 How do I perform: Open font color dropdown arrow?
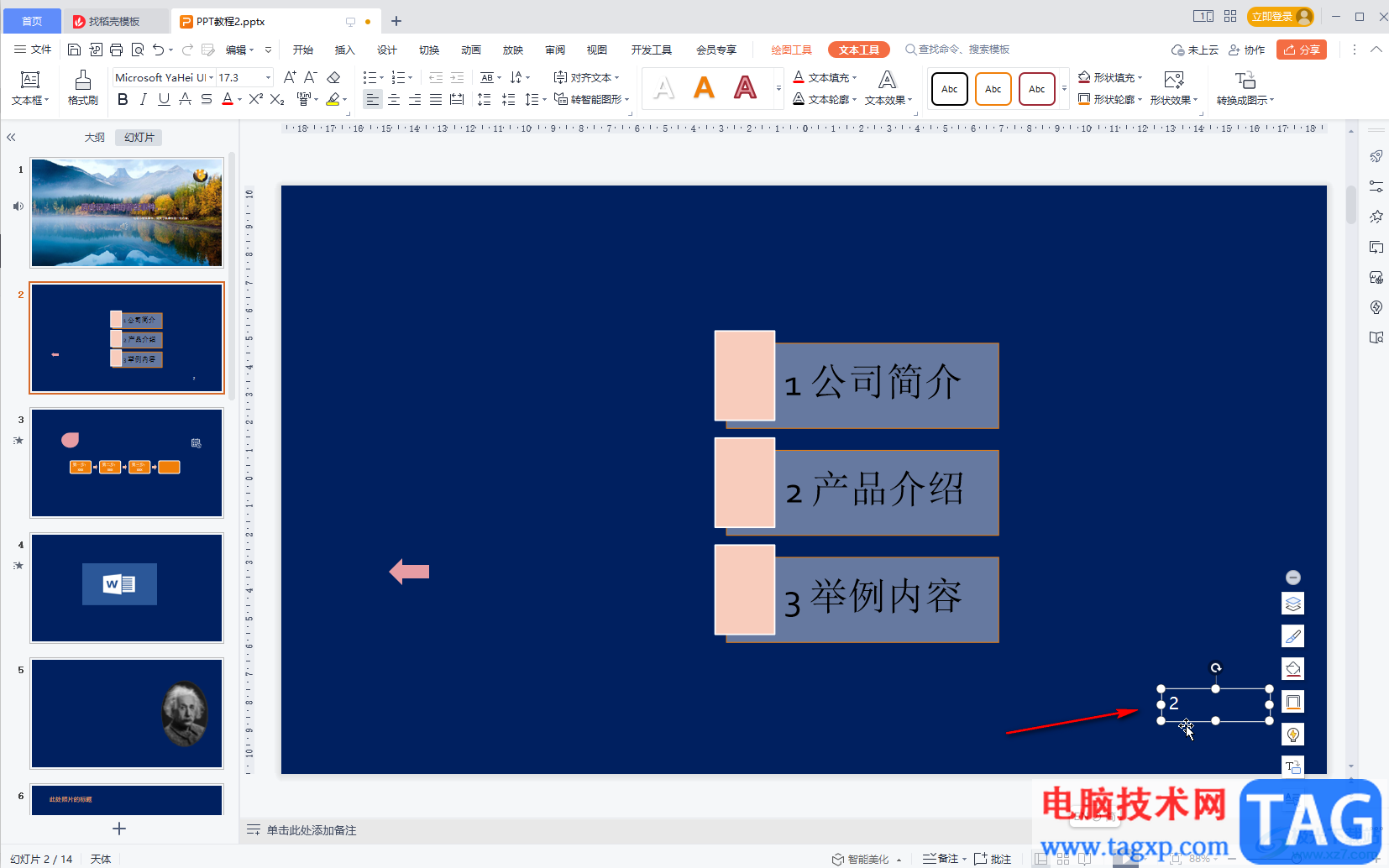click(240, 100)
